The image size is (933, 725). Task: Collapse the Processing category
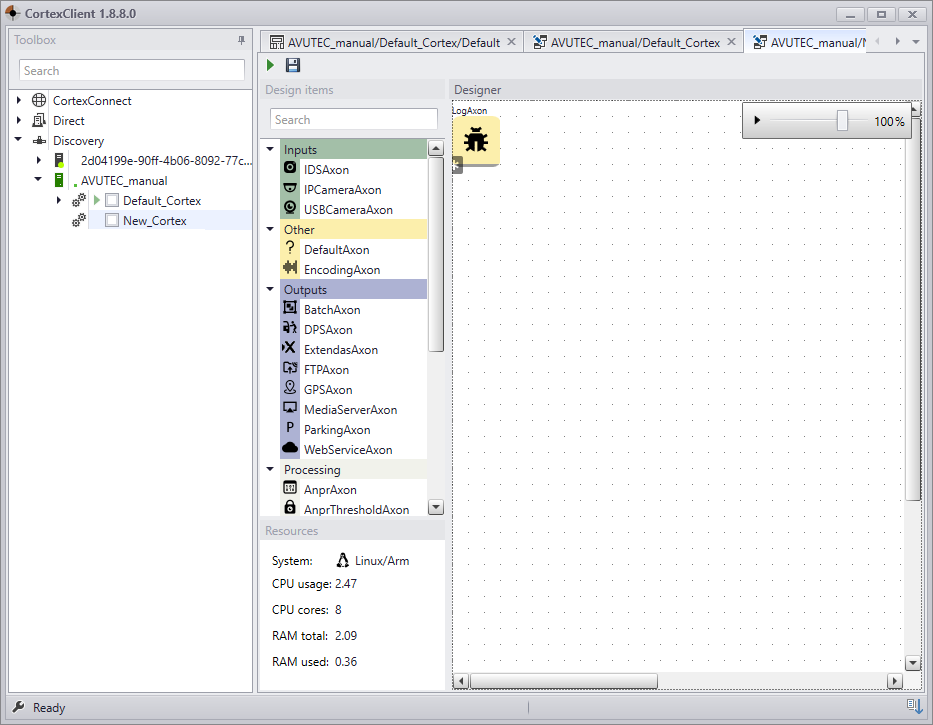tap(270, 468)
